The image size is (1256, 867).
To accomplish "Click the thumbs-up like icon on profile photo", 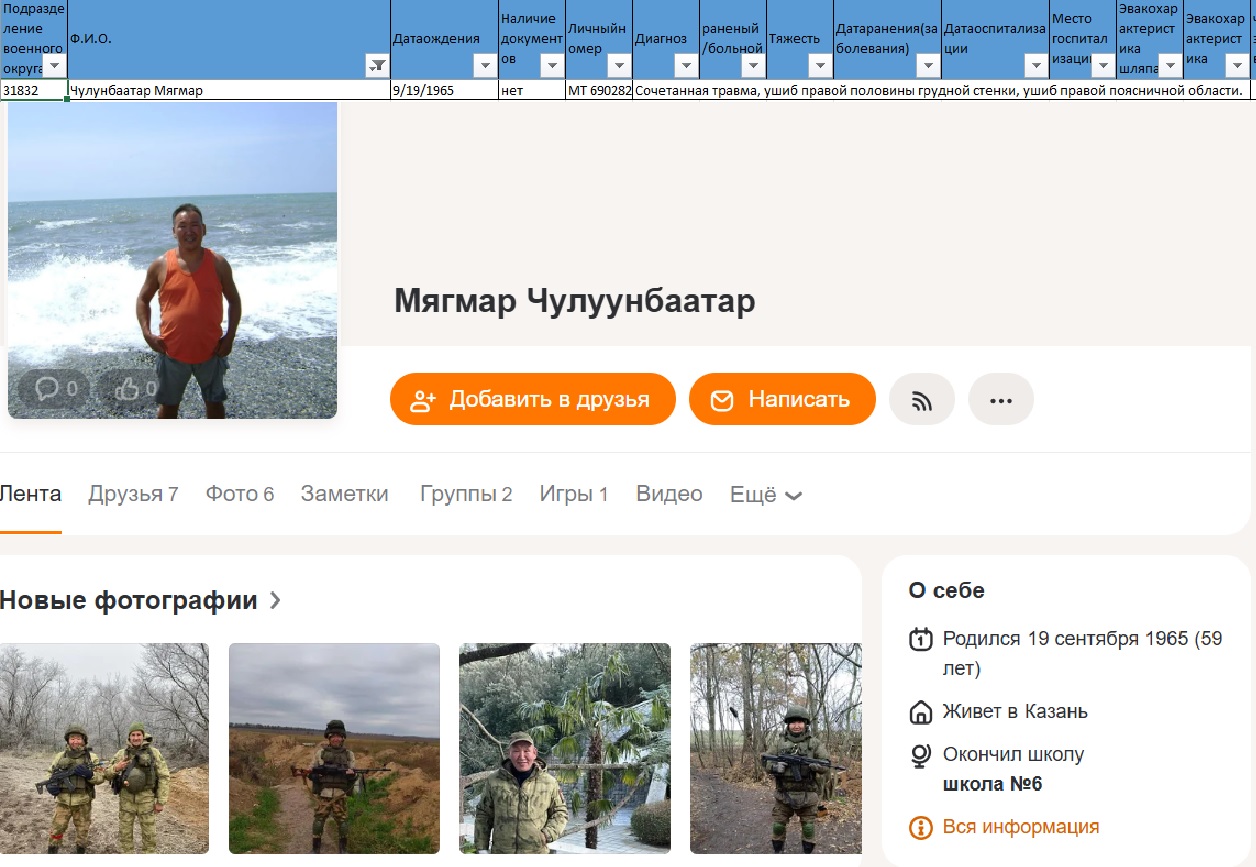I will 127,388.
